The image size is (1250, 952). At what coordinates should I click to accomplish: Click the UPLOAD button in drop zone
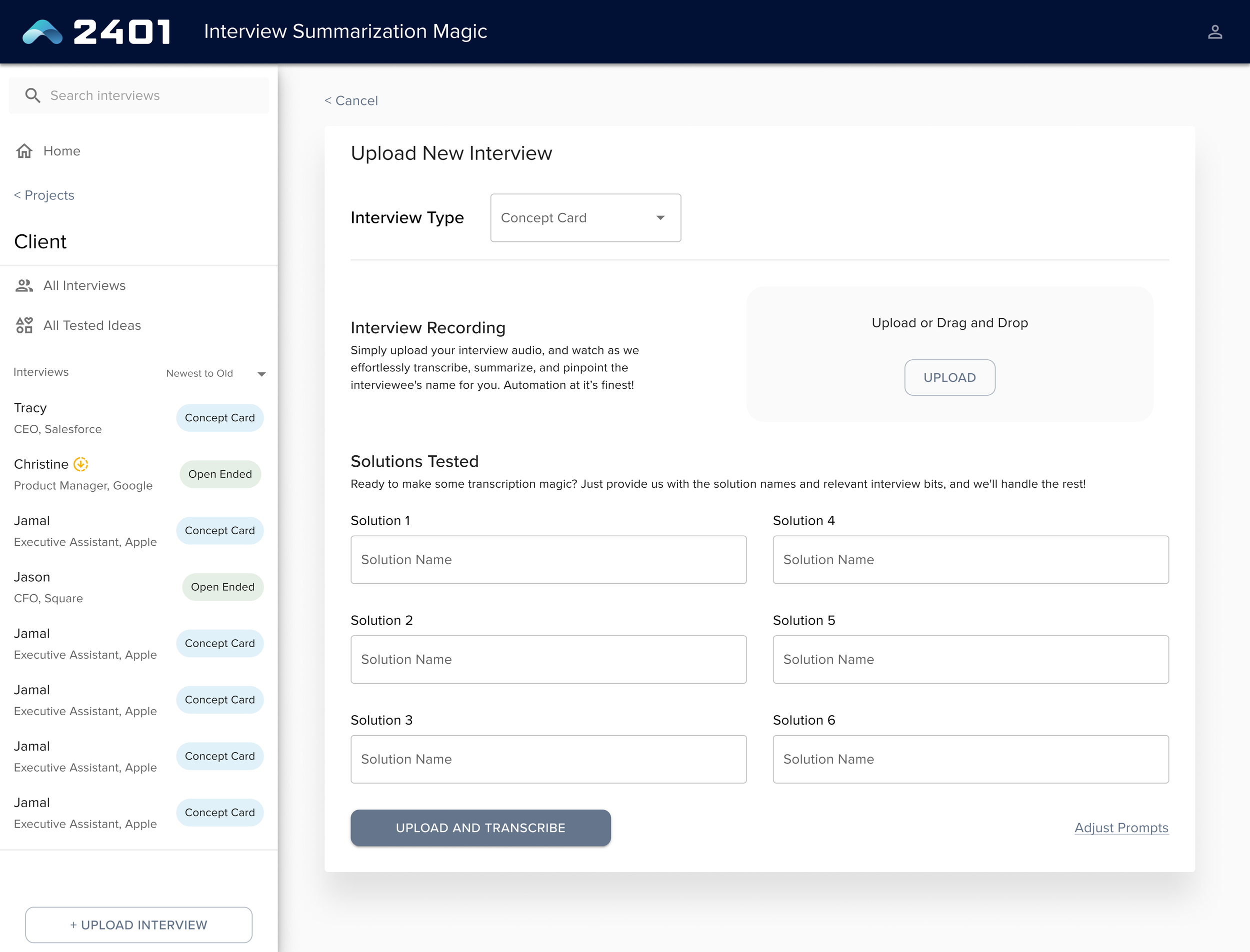[949, 377]
